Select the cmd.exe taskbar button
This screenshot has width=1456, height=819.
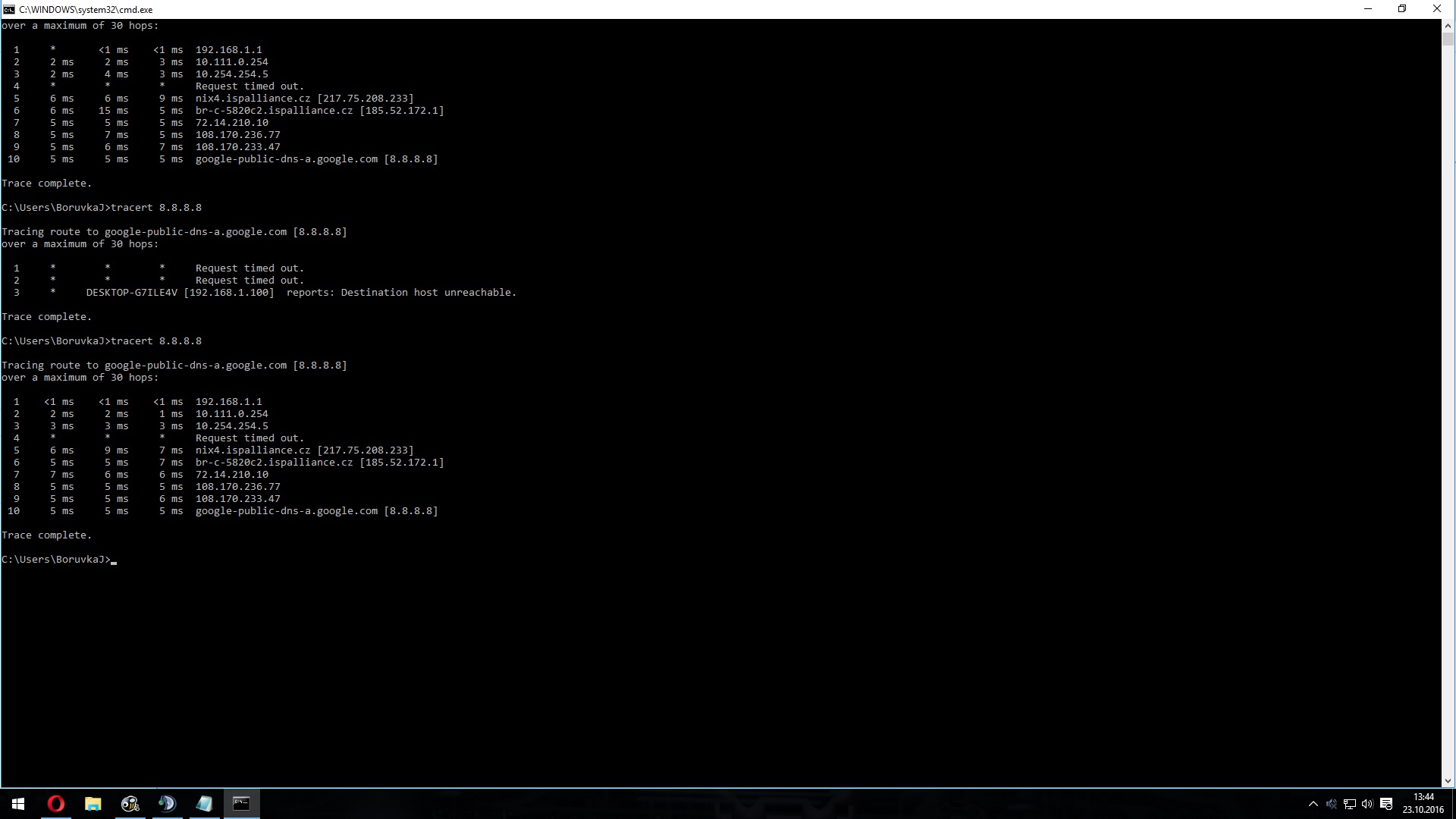(241, 804)
